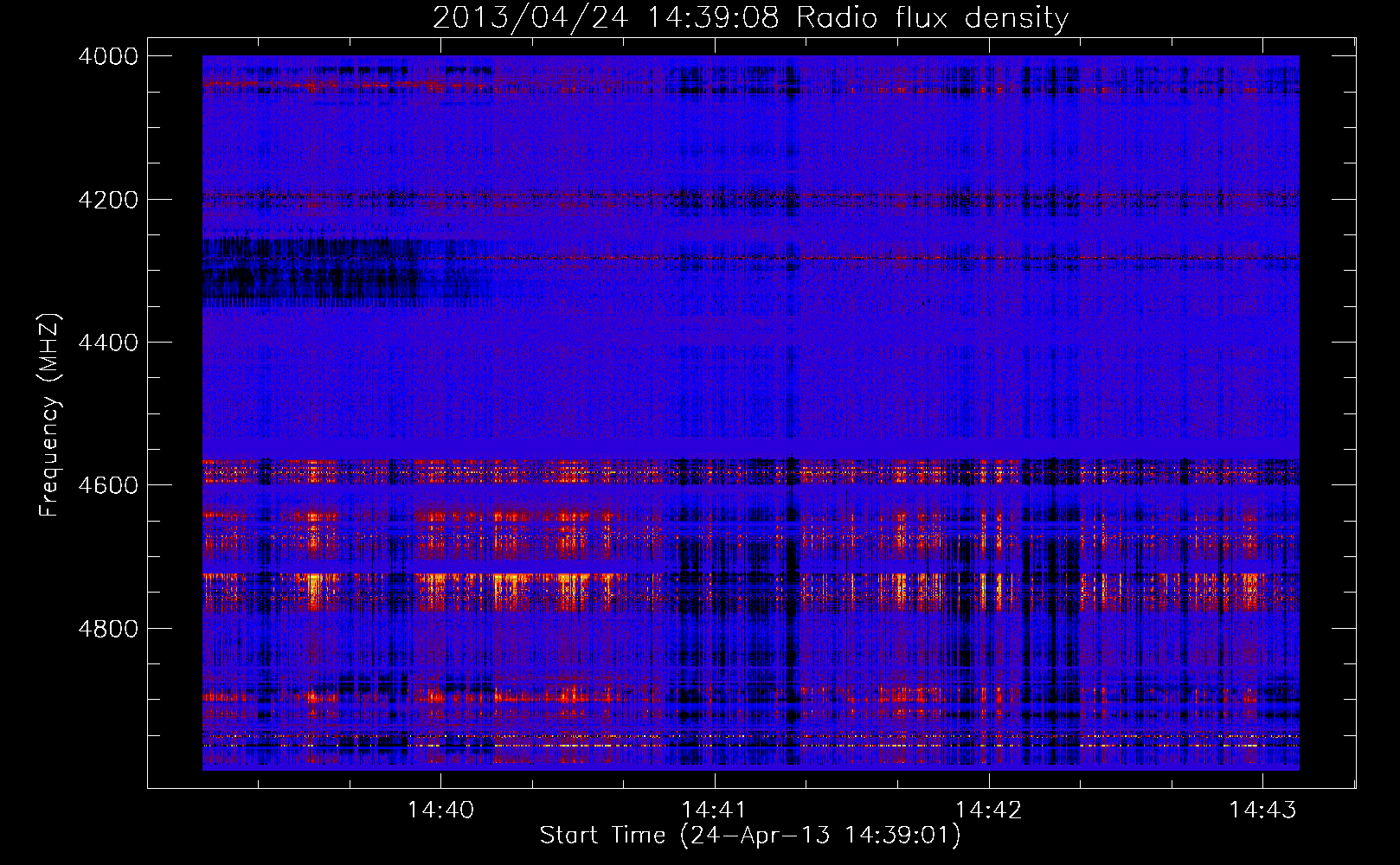Click the 'Start Time (24-Apr-13 14:39:01)' axis label
The image size is (1400, 865).
pos(750,836)
